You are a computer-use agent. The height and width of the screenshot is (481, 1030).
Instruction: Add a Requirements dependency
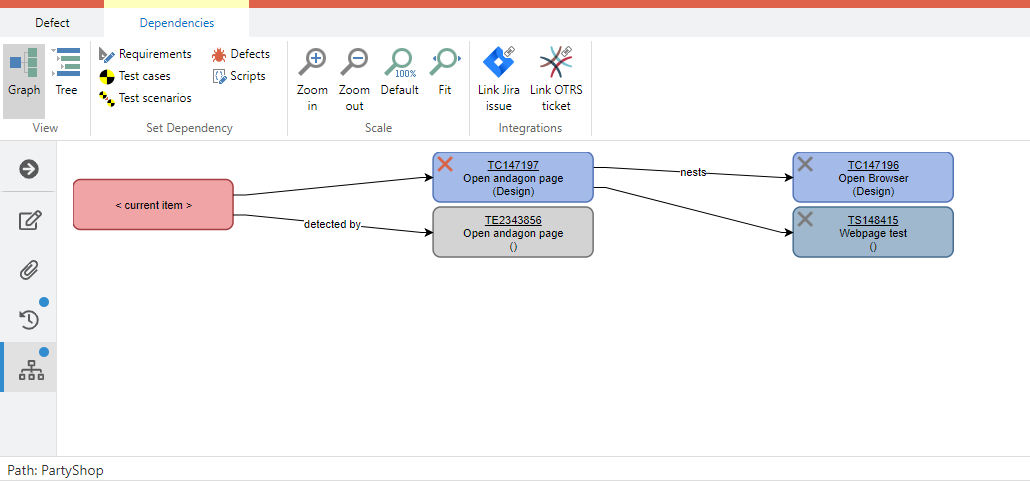[x=145, y=54]
